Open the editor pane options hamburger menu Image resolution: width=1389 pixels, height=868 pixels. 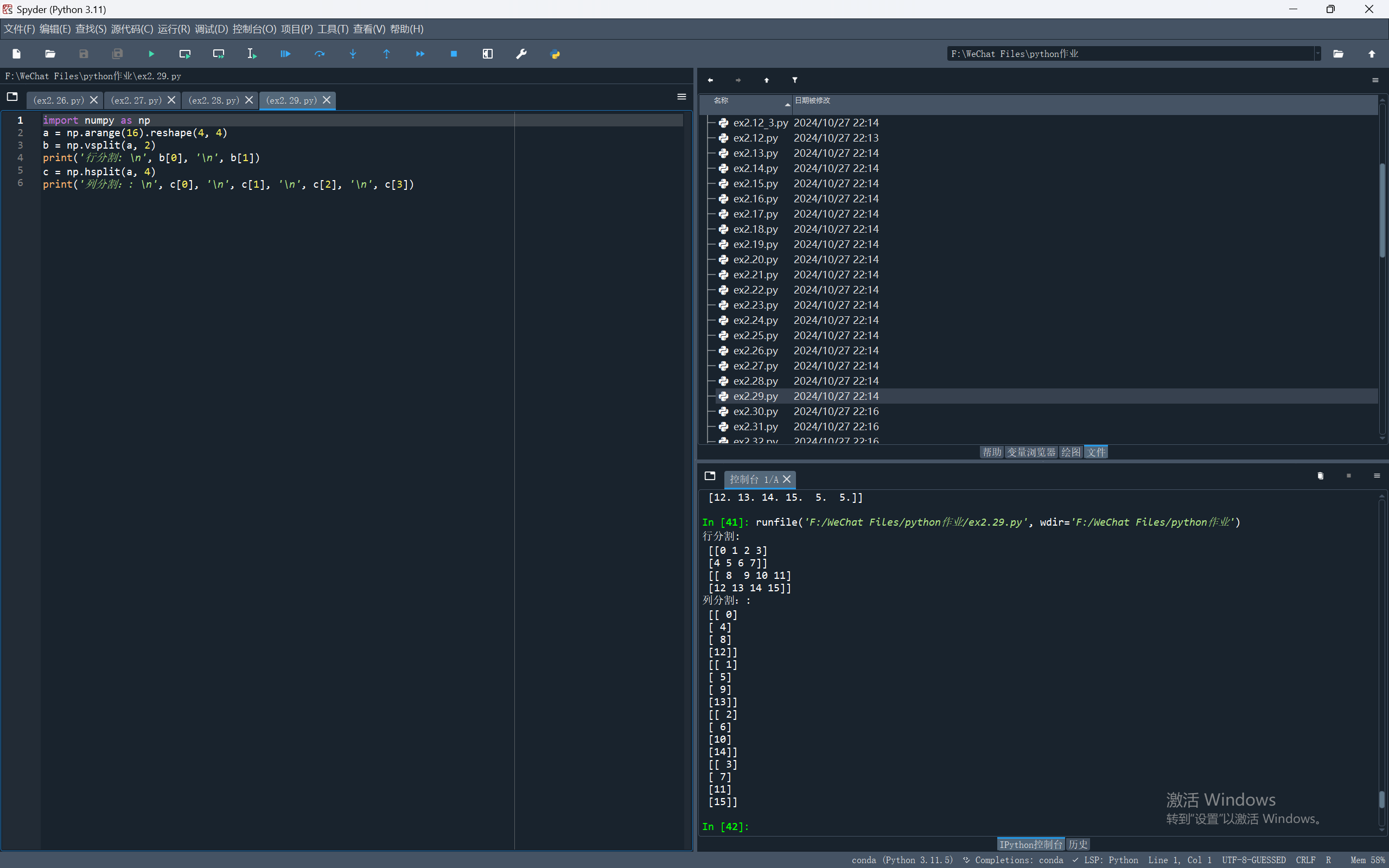(x=681, y=97)
